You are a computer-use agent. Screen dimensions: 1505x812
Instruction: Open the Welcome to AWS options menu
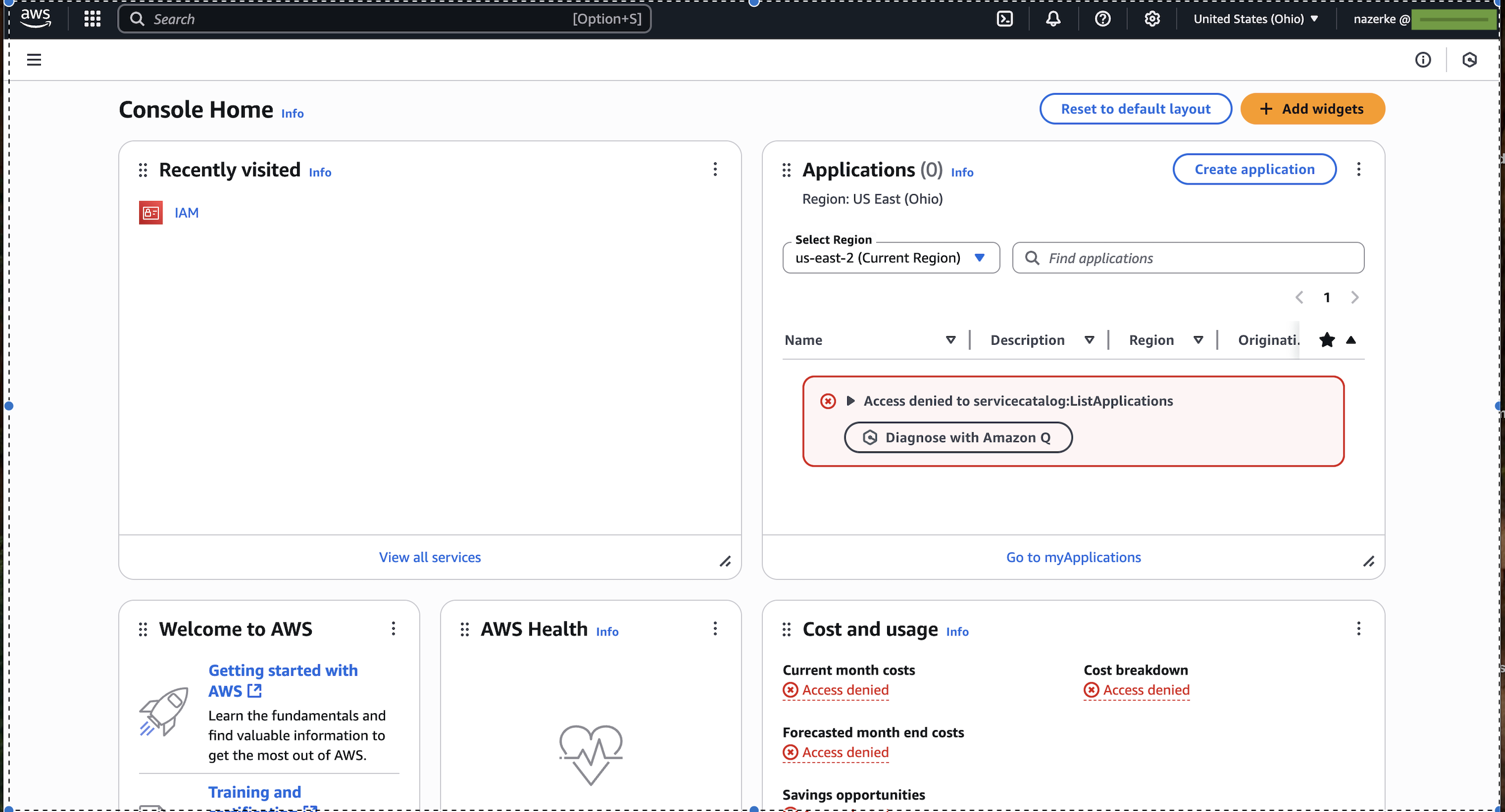(393, 629)
